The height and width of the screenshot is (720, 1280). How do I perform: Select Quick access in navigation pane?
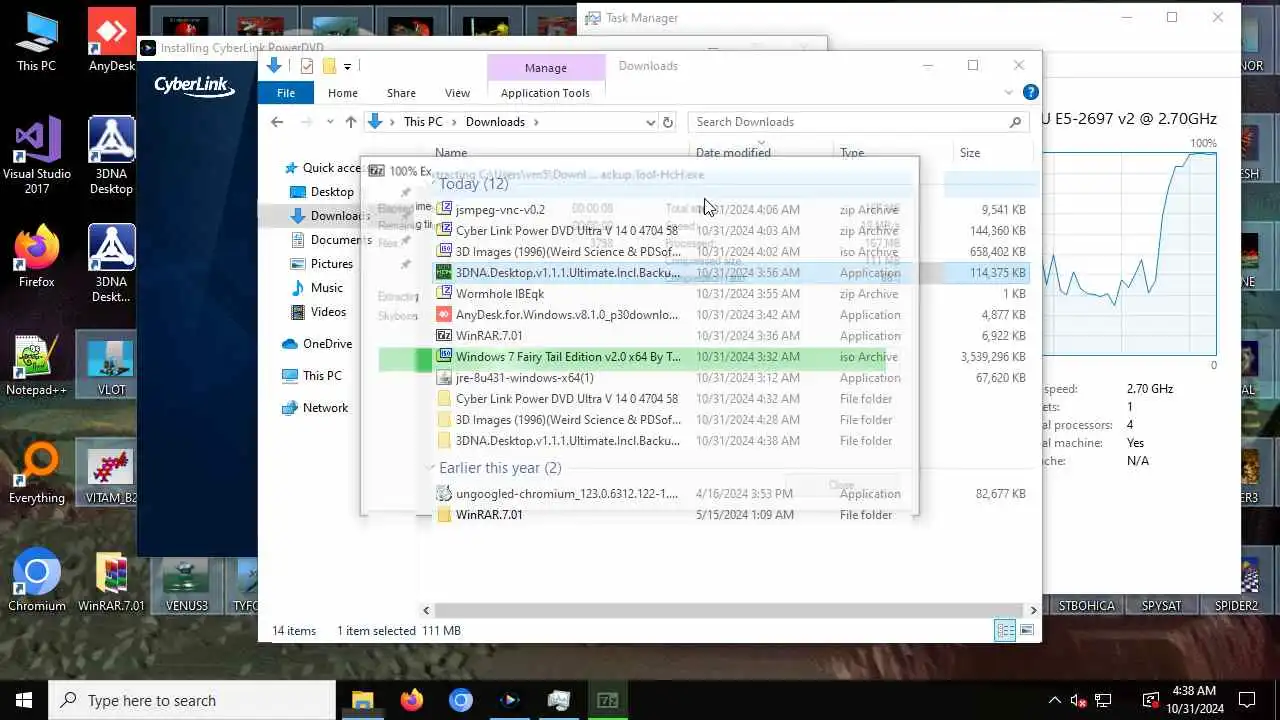point(331,168)
